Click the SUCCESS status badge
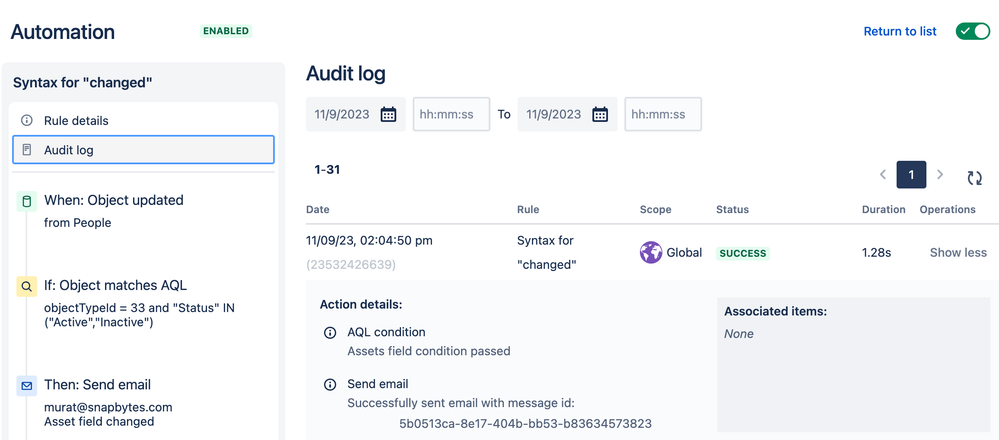 point(743,253)
